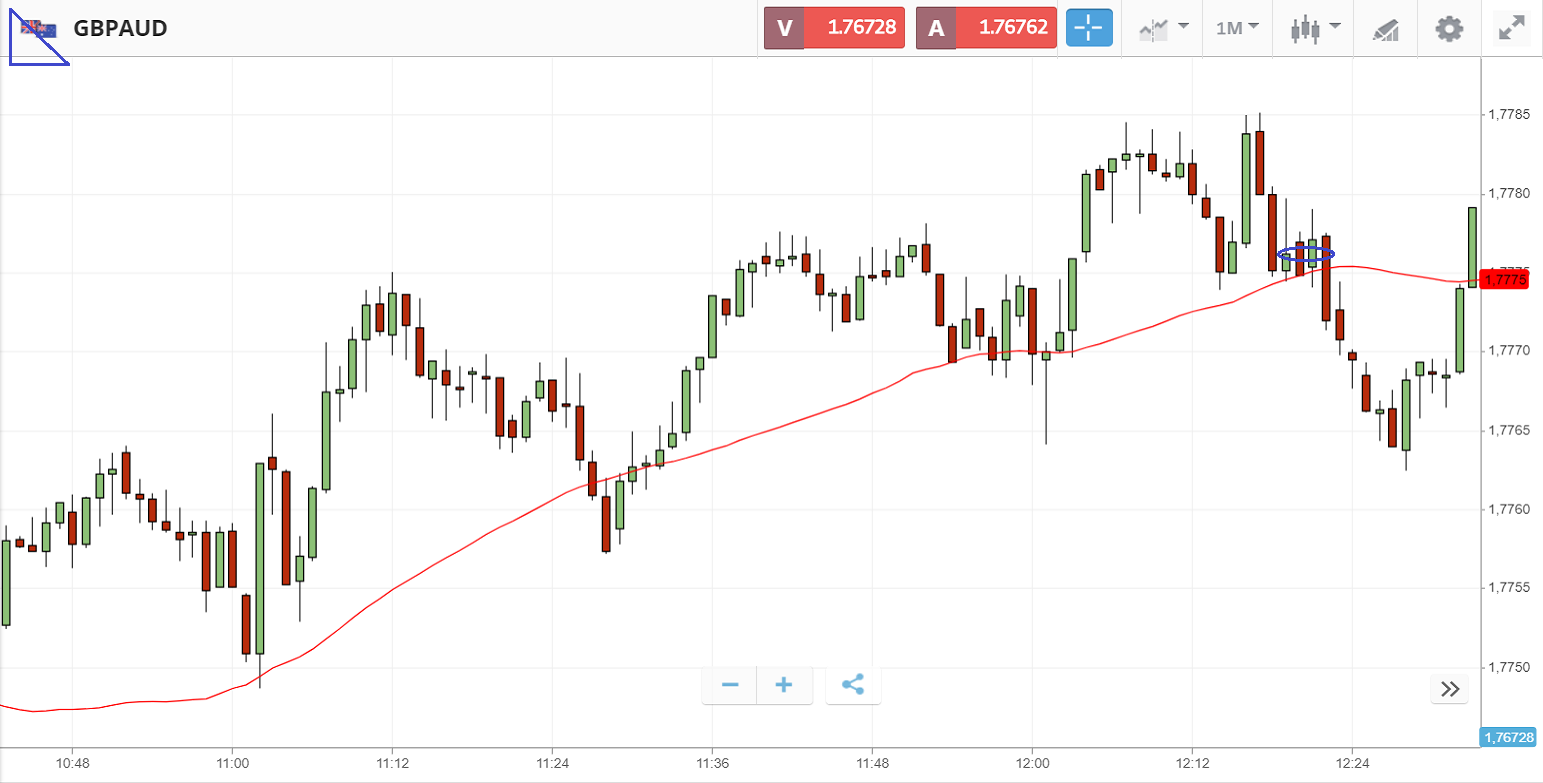Toggle the blue crosshair cursor button
This screenshot has width=1543, height=783.
coord(1088,28)
